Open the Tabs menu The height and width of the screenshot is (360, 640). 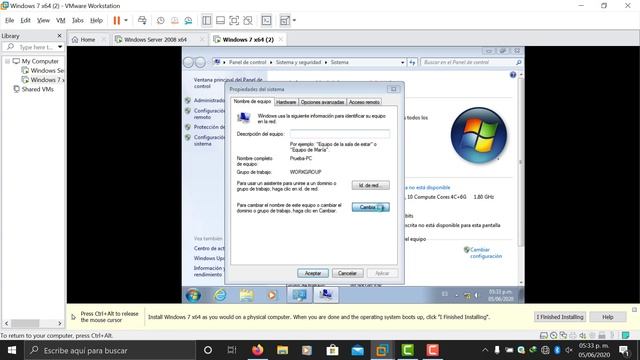tap(78, 20)
